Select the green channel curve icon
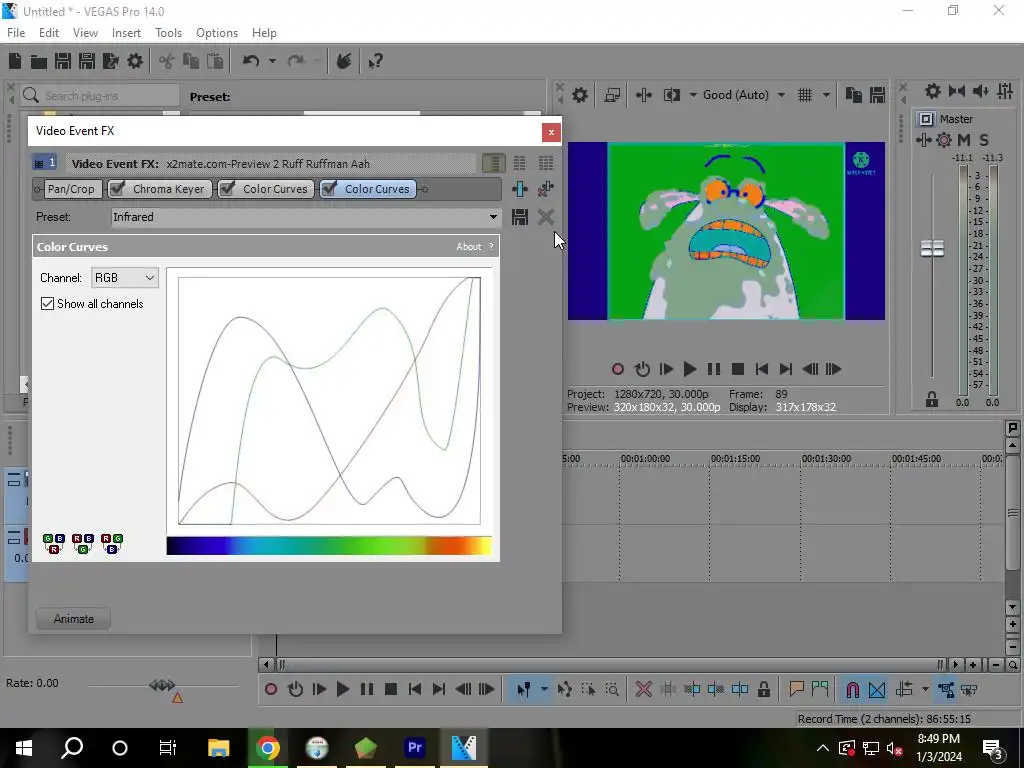The width and height of the screenshot is (1024, 768). [83, 543]
